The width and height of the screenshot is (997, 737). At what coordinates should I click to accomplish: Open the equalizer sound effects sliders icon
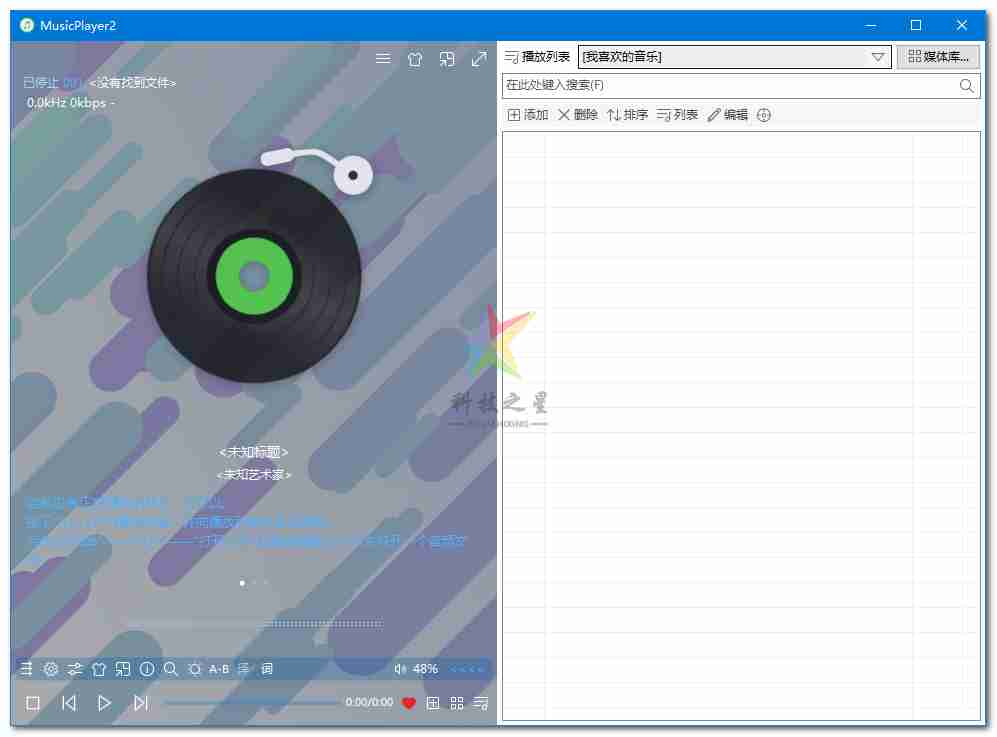pos(75,669)
